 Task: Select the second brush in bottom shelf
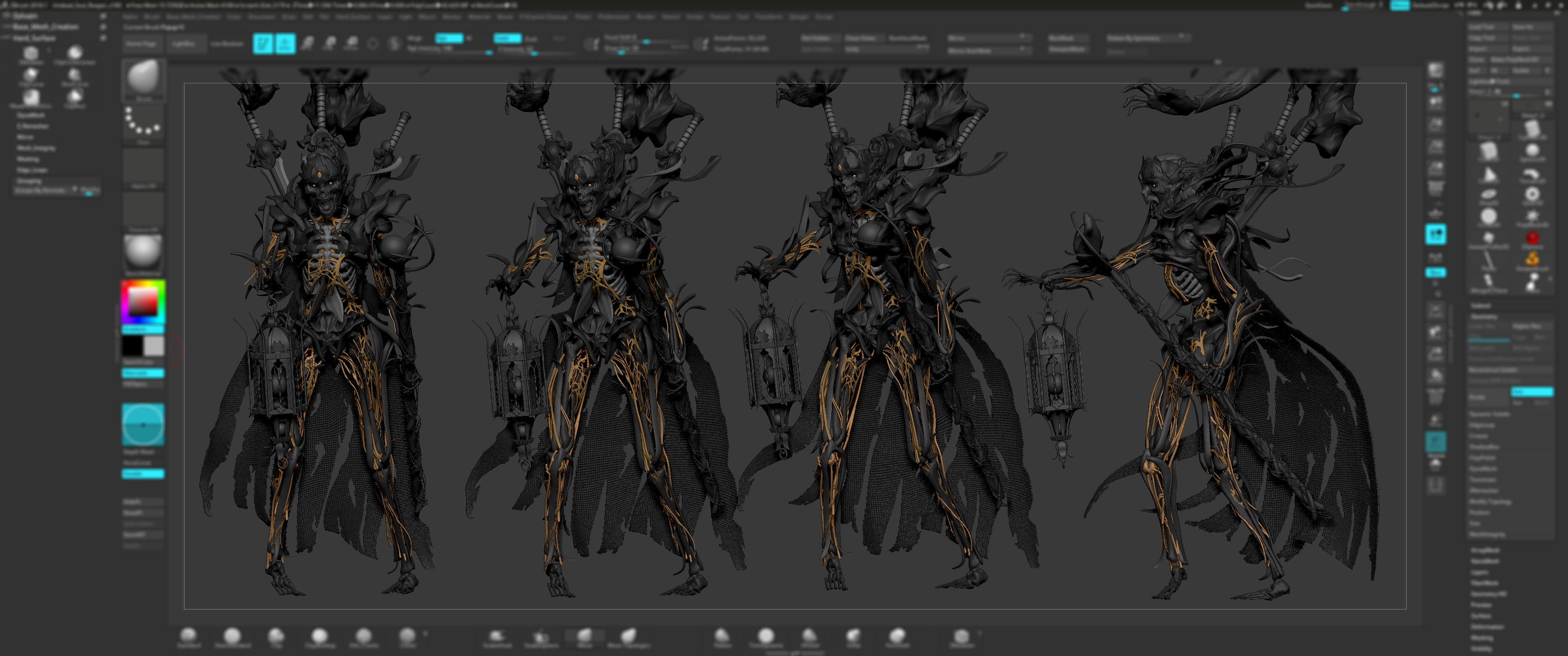tap(232, 637)
